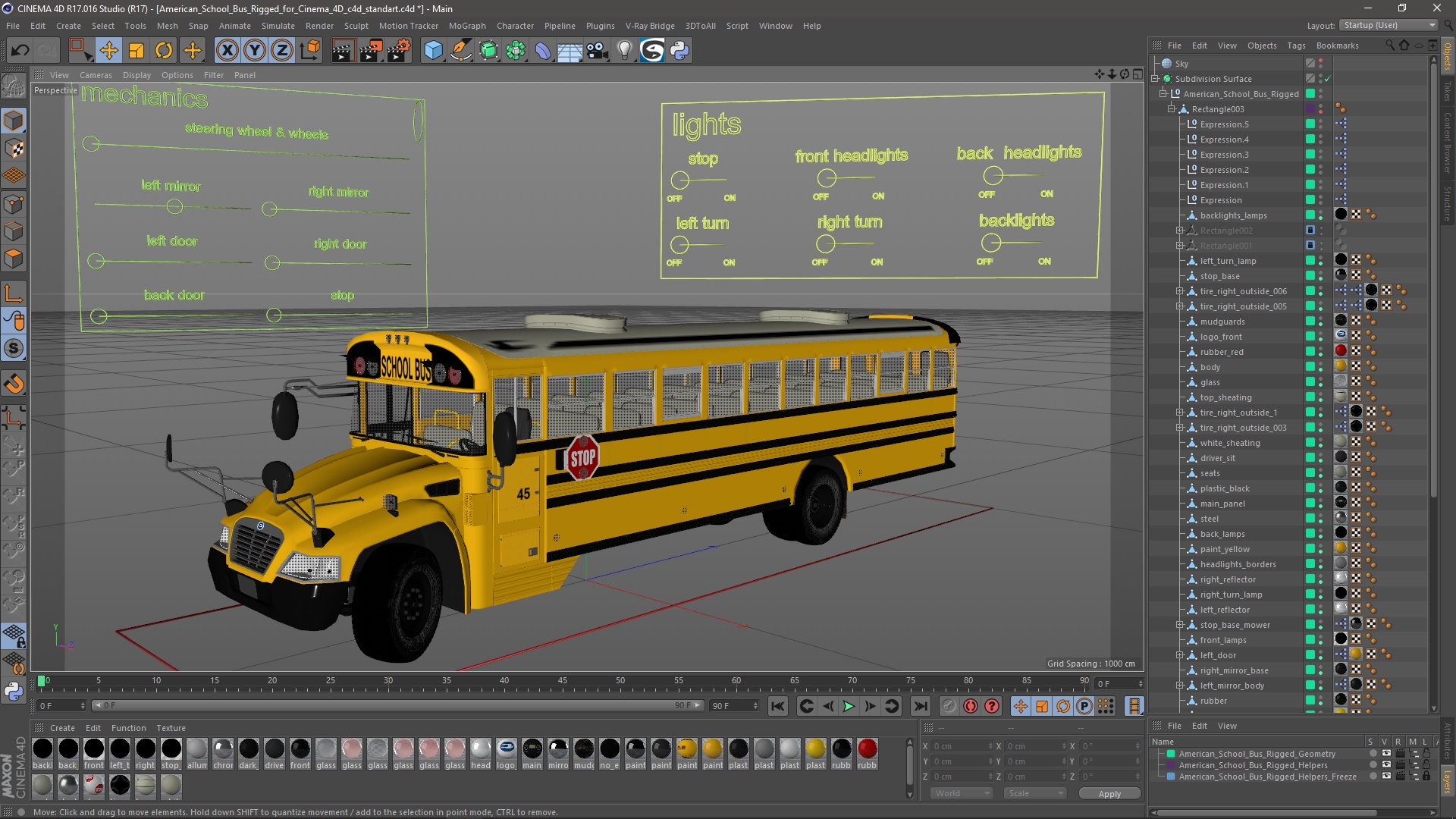Image resolution: width=1456 pixels, height=819 pixels.
Task: Add a Cube primitive object
Action: pyautogui.click(x=433, y=51)
